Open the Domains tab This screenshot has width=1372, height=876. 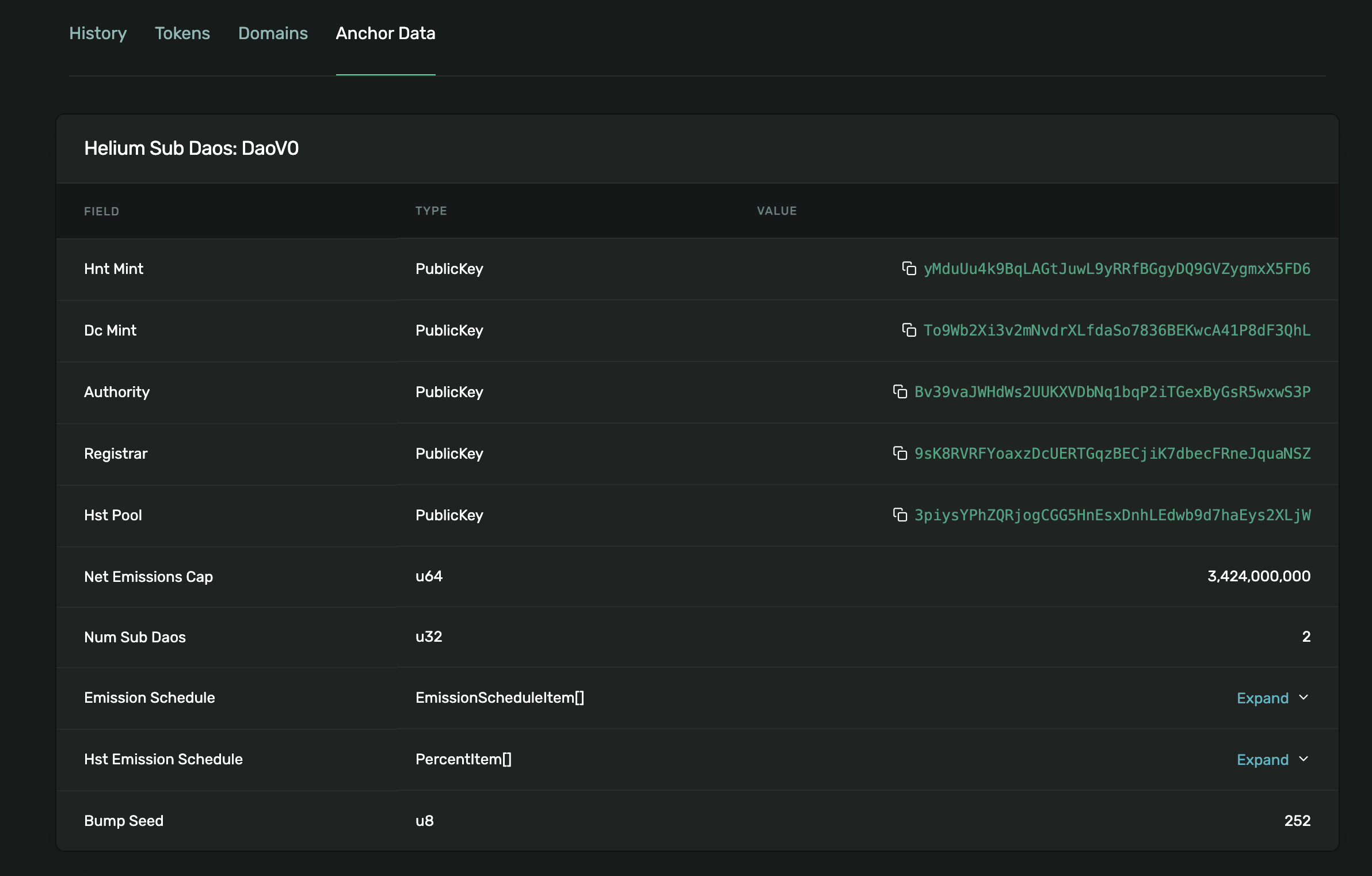click(x=273, y=33)
